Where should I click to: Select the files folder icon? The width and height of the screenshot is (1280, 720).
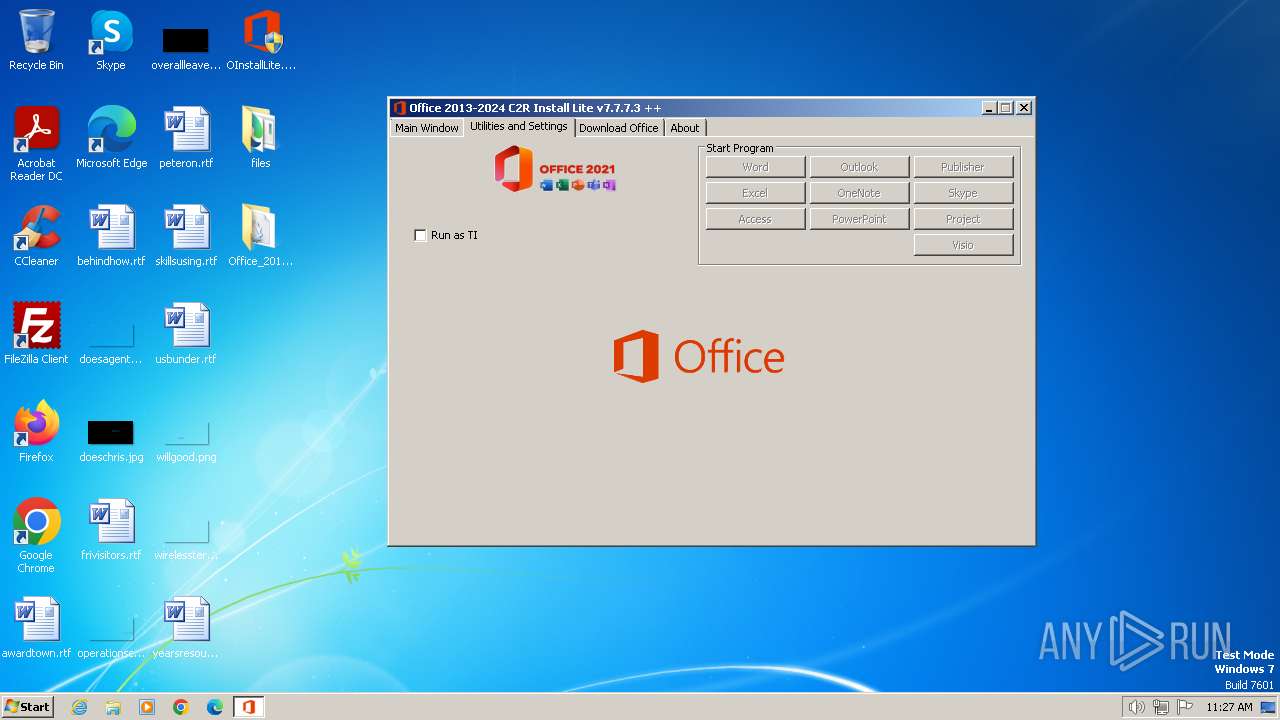261,138
